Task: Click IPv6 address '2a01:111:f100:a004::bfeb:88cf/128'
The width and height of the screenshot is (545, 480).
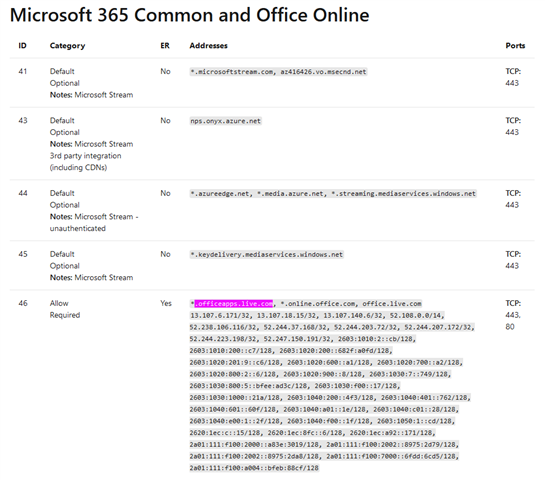Action: [x=254, y=469]
